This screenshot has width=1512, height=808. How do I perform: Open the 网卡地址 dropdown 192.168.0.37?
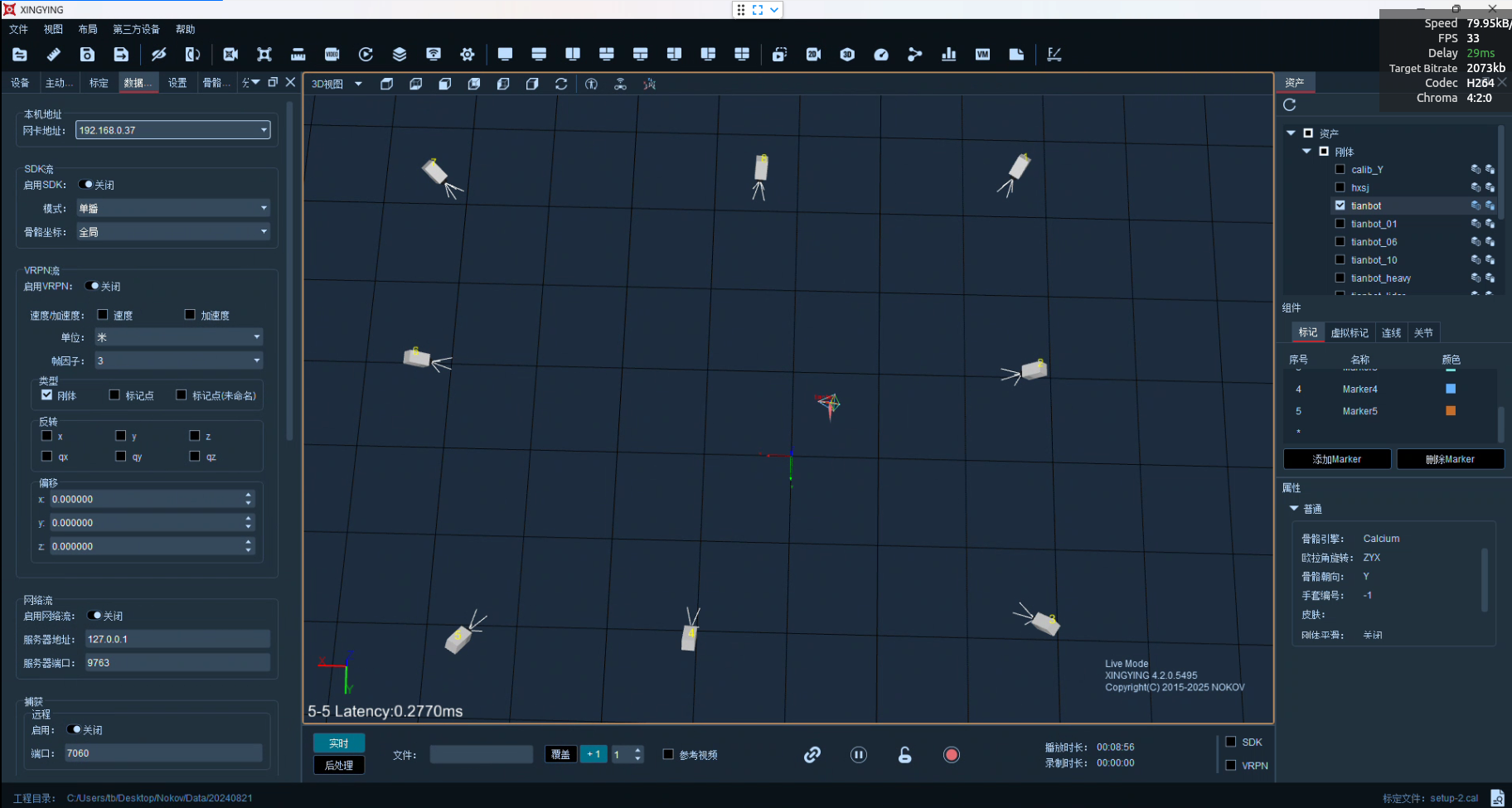tap(173, 130)
